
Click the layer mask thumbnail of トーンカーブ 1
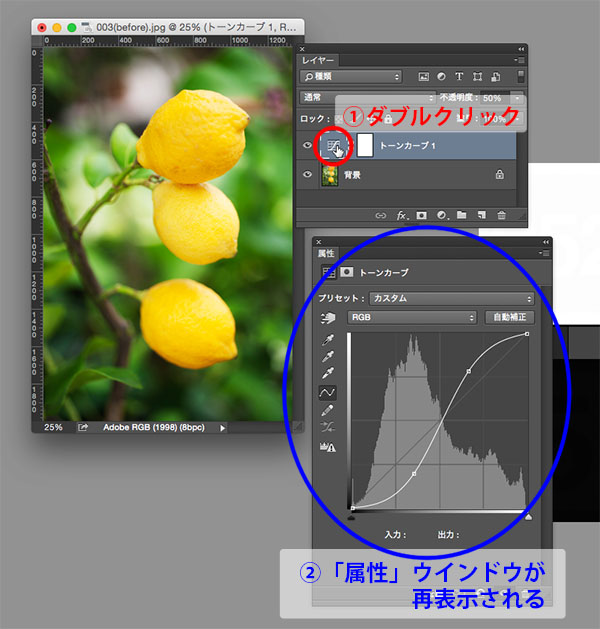tap(364, 146)
